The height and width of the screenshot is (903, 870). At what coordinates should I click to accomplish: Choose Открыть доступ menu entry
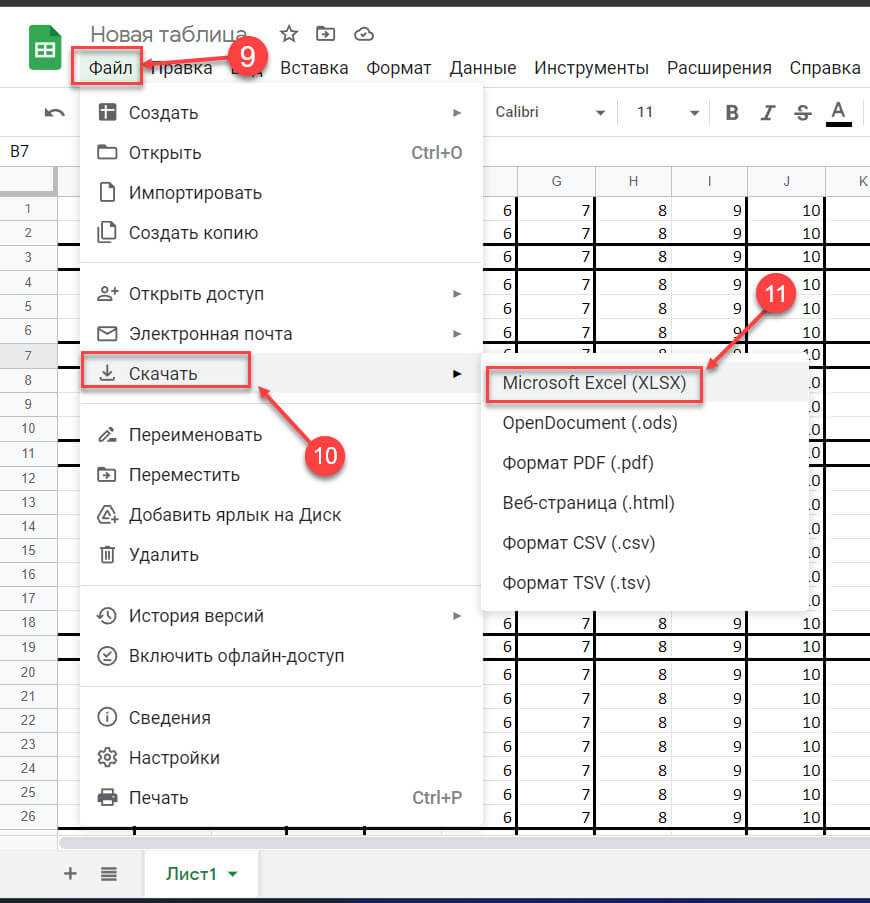[281, 294]
